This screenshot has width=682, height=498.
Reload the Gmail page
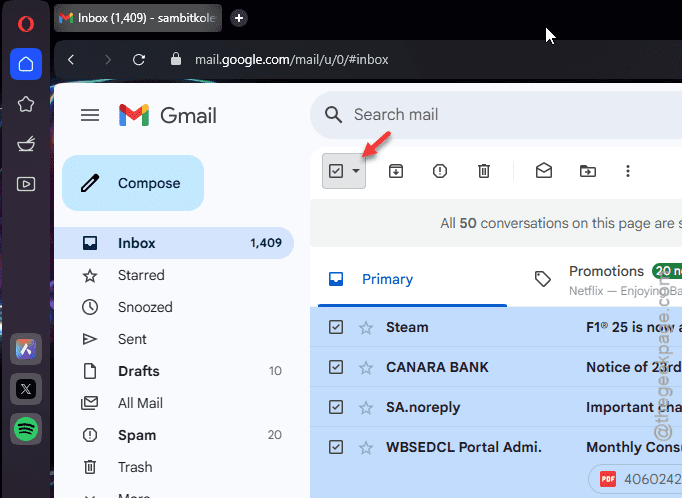139,60
